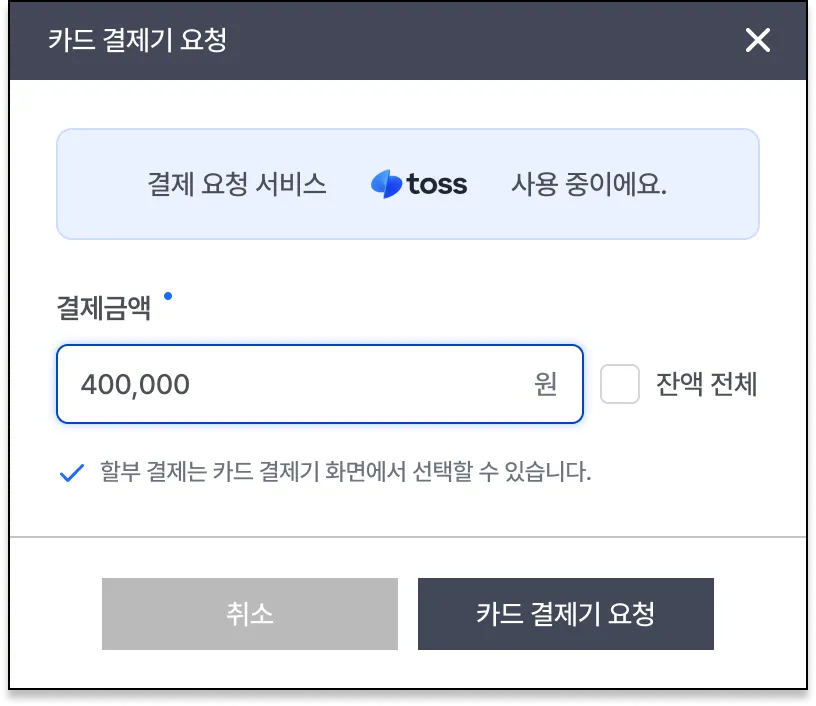Click the light blue toss info banner
This screenshot has height=706, width=816.
(x=407, y=220)
